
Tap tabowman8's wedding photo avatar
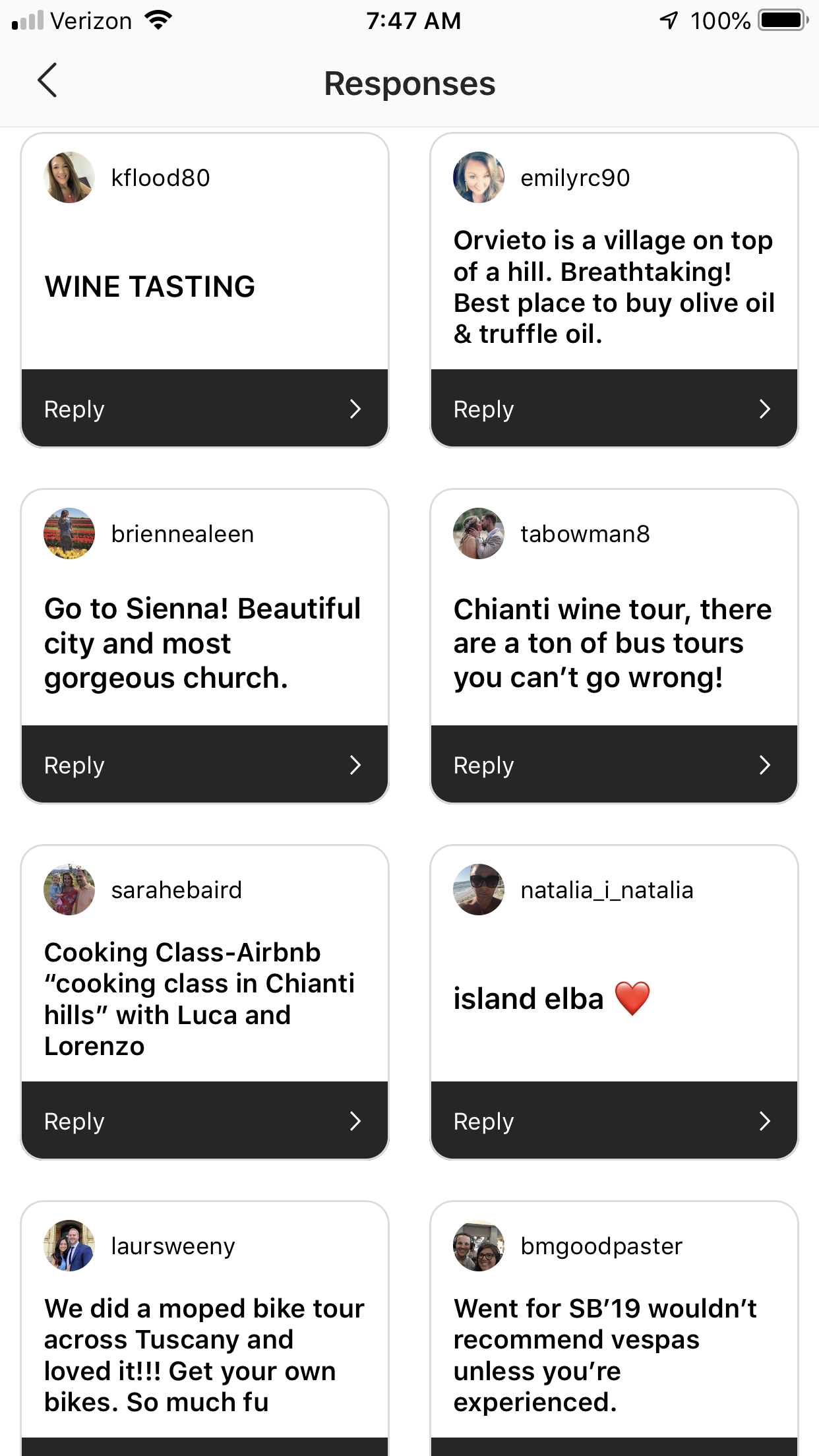point(479,533)
